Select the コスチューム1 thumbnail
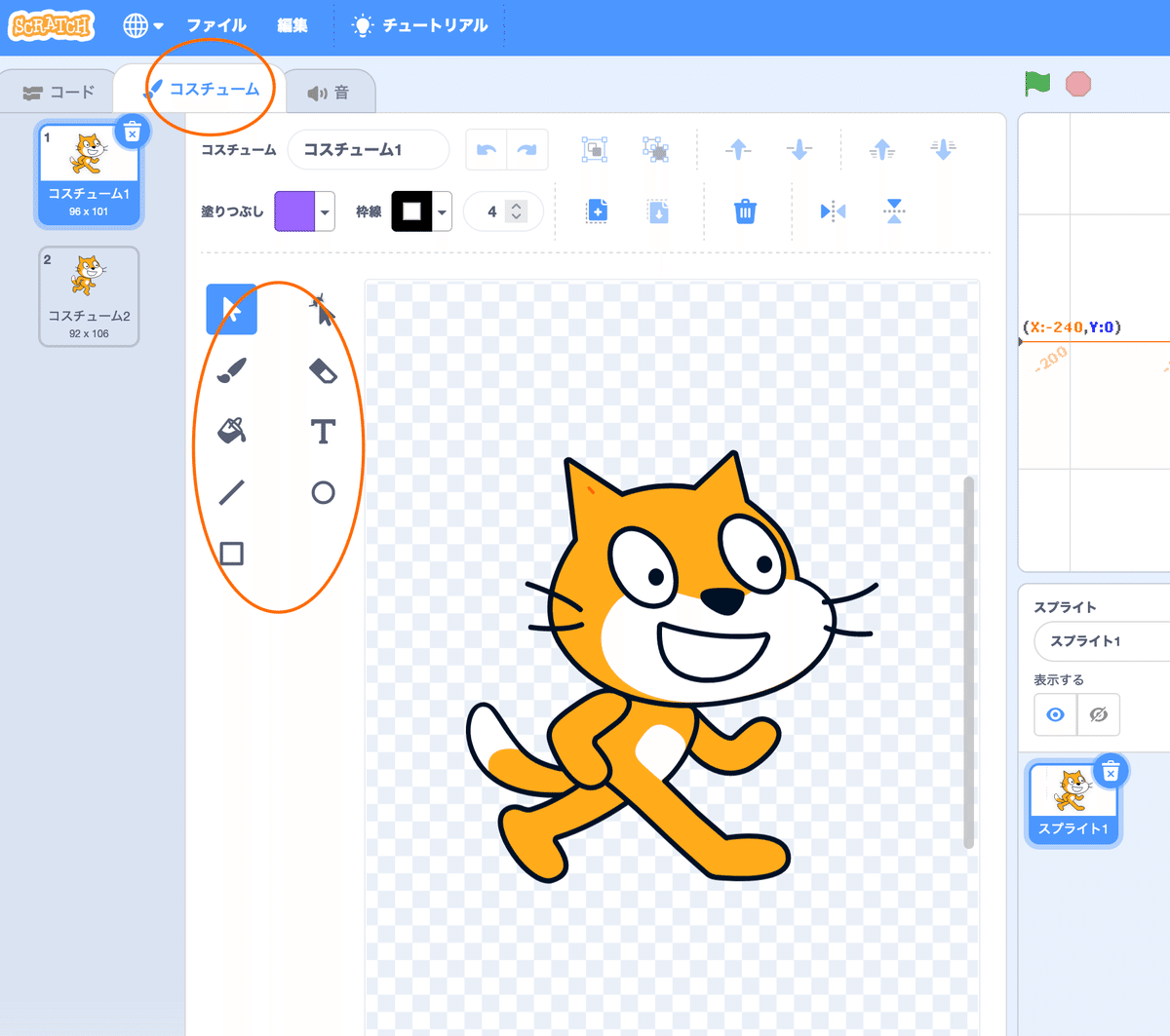 tap(89, 174)
